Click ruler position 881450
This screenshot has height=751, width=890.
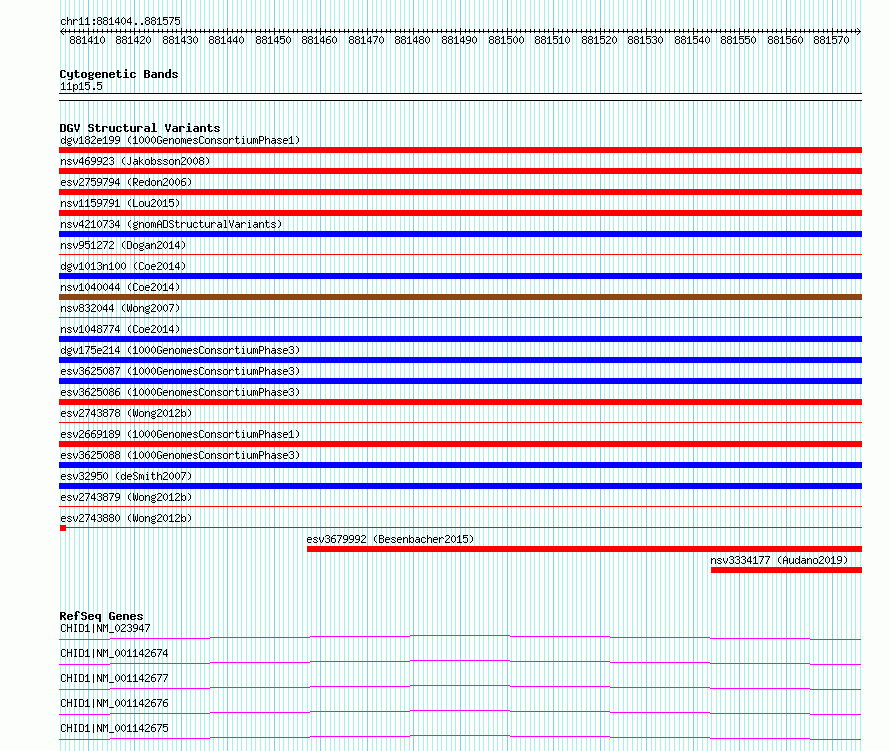[x=273, y=40]
